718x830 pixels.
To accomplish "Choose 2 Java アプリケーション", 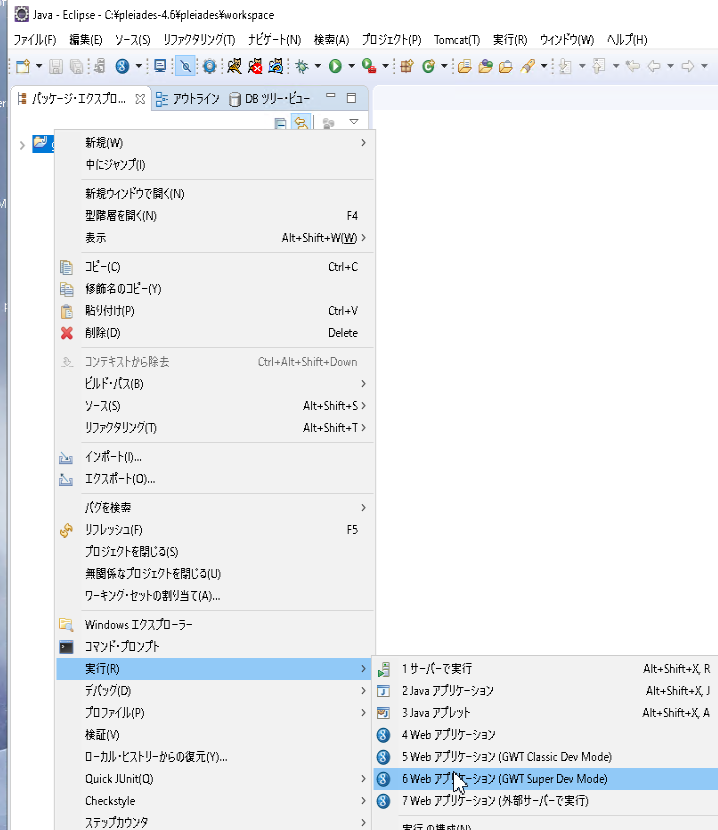I will click(x=545, y=691).
